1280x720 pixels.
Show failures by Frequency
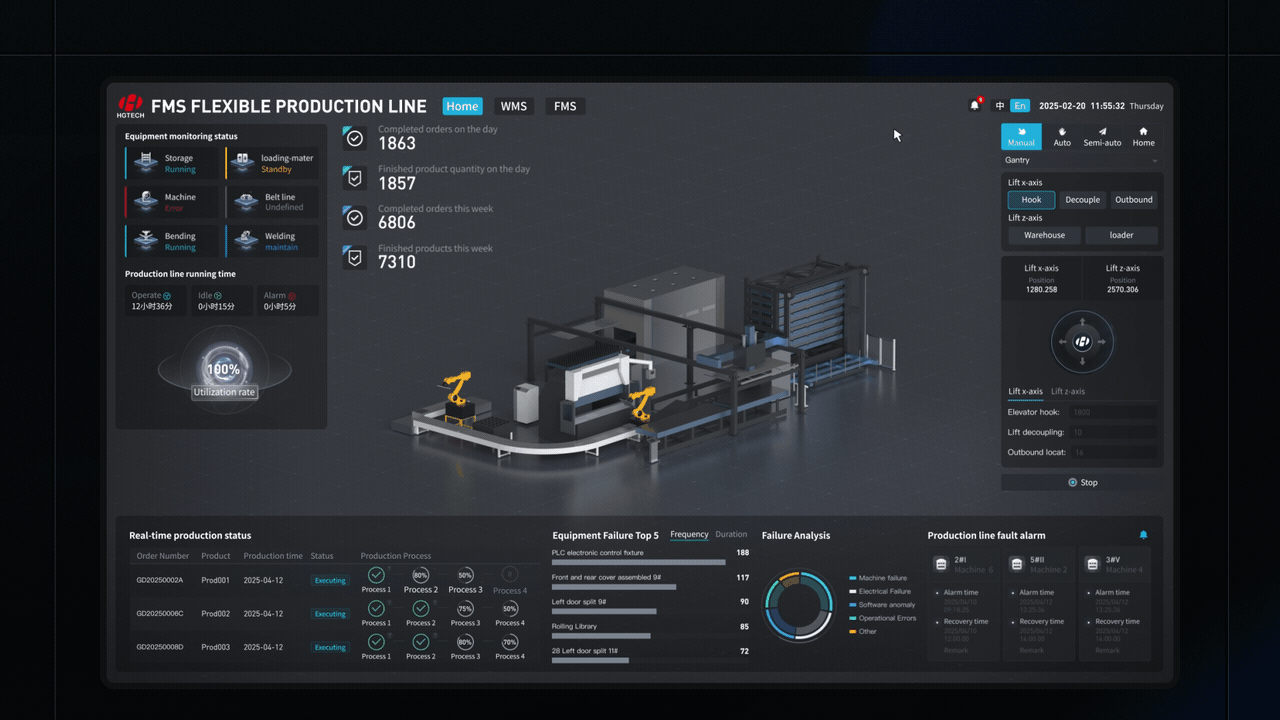pyautogui.click(x=689, y=534)
